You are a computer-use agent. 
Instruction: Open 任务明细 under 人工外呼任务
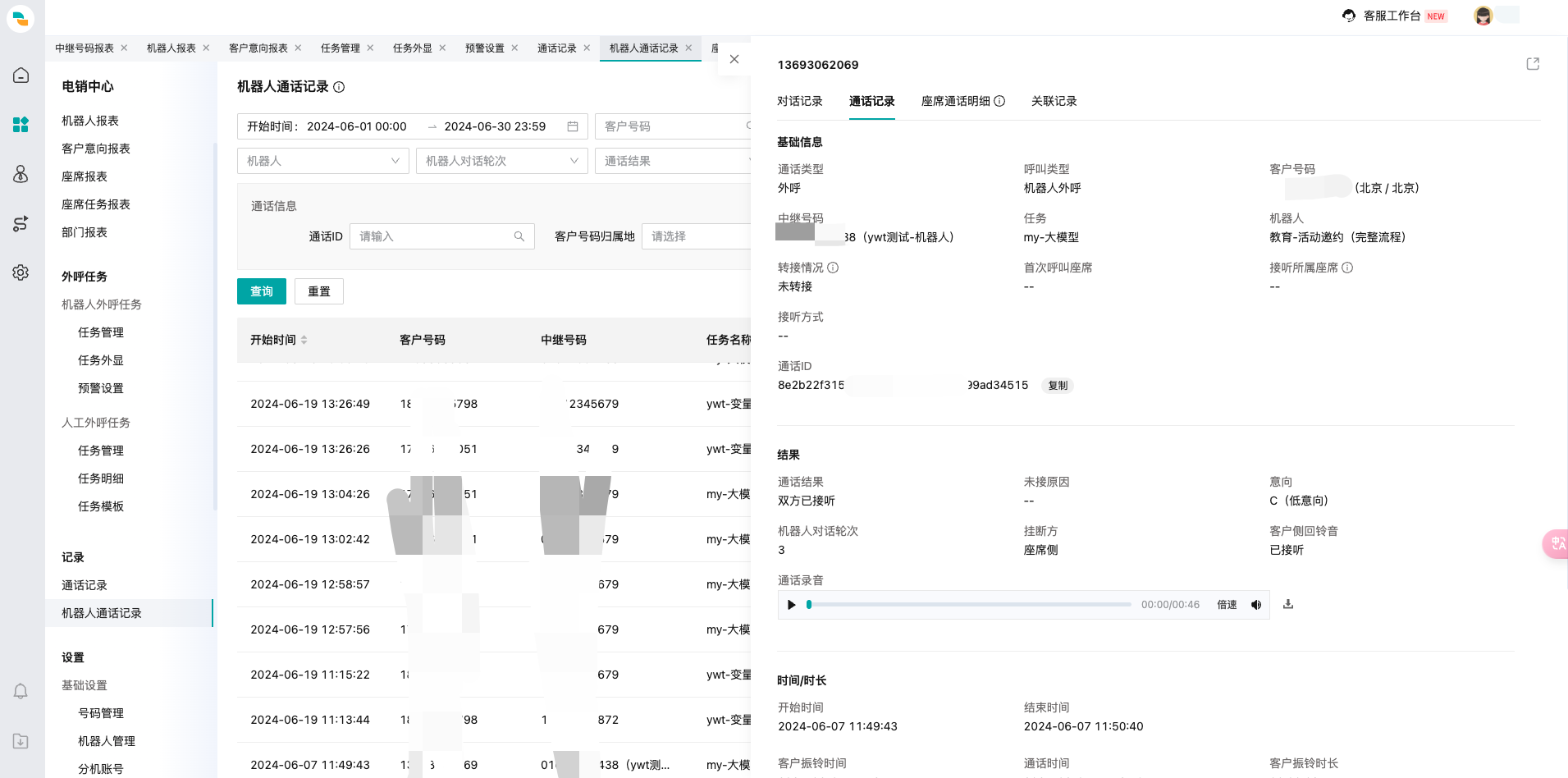click(101, 478)
